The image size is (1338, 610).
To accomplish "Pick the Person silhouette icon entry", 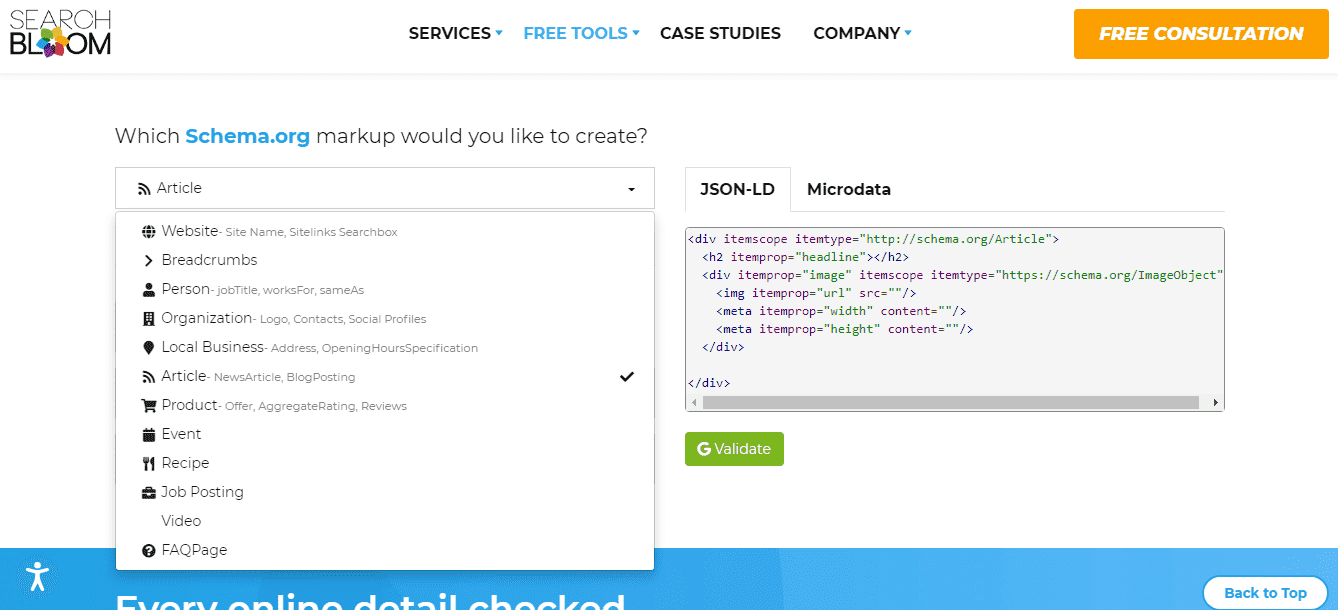I will coord(149,290).
